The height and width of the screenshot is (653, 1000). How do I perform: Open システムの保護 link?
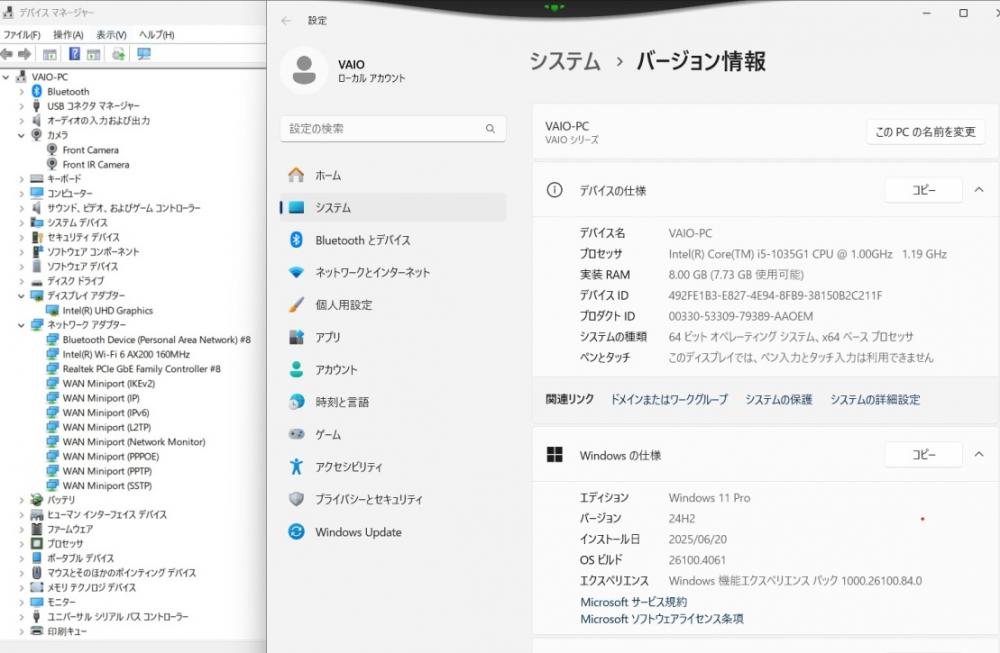click(x=779, y=399)
